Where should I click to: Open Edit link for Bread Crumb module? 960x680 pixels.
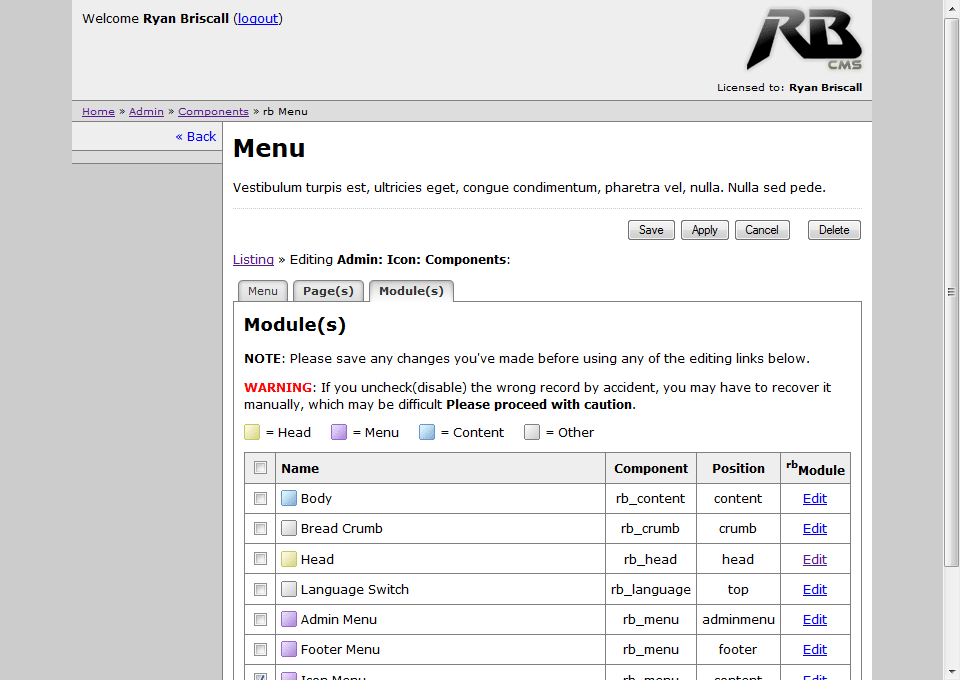pyautogui.click(x=815, y=528)
